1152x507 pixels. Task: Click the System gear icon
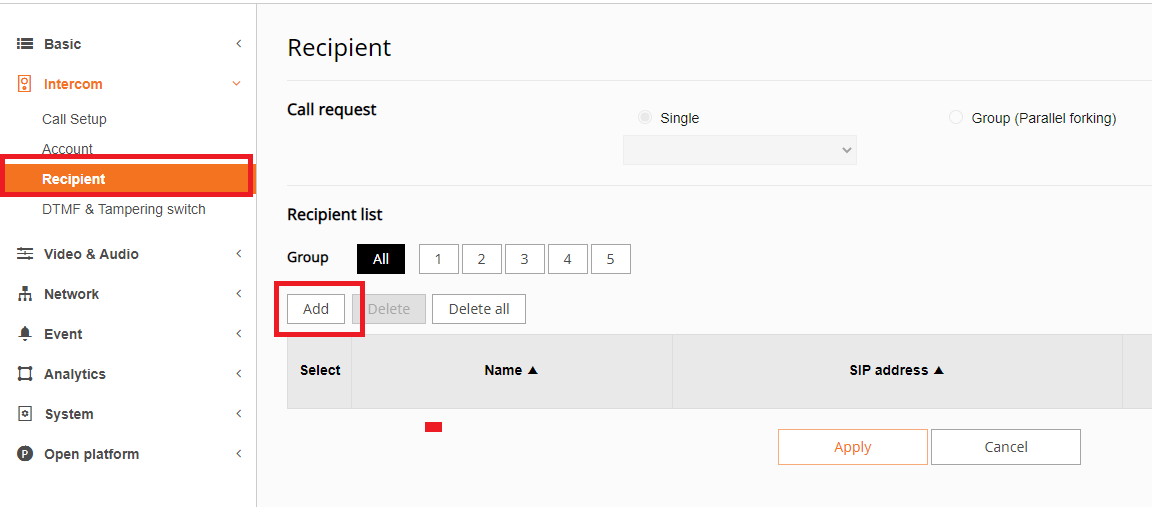[25, 414]
